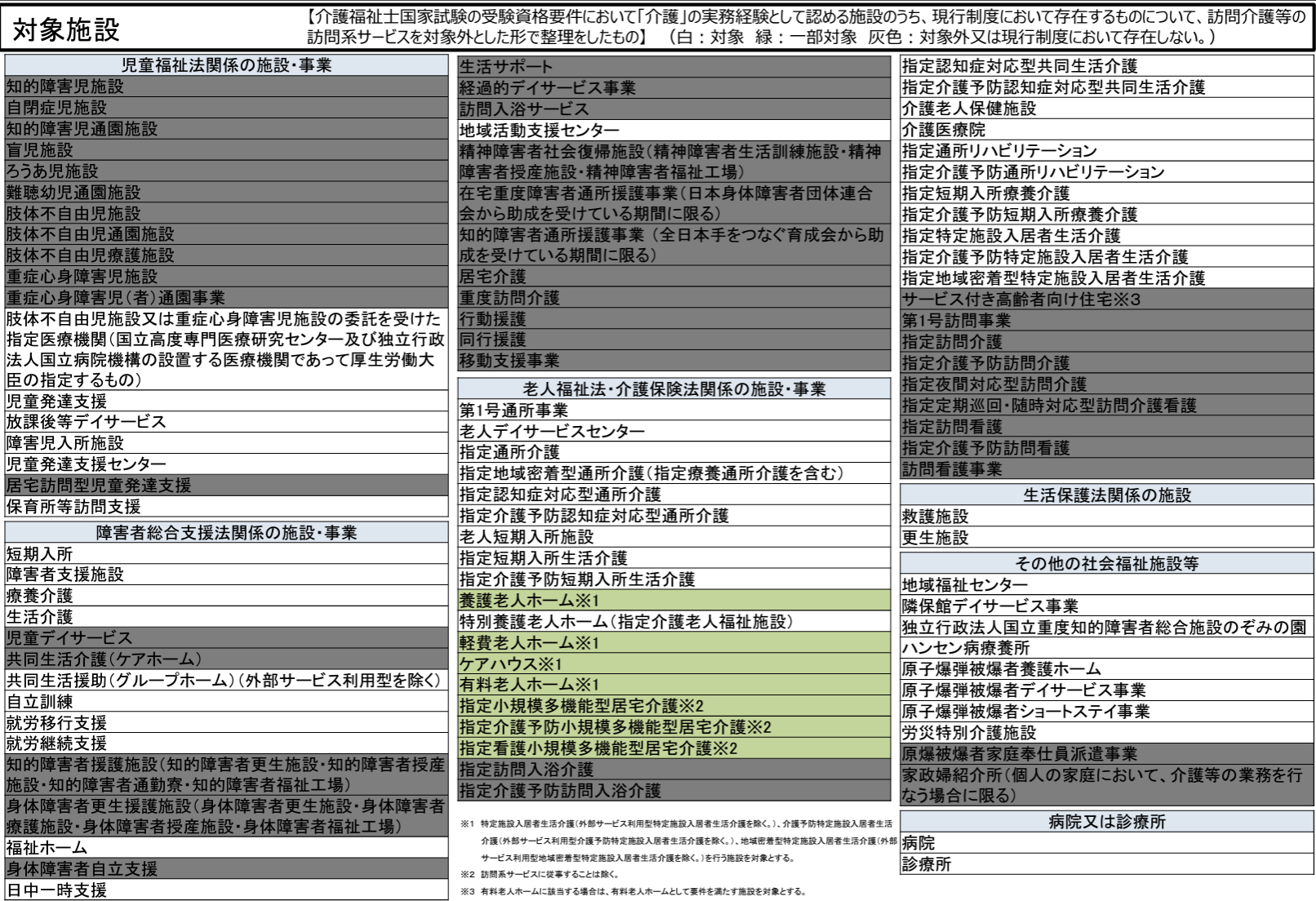
Task: Click the 生活サポート row
Action: point(674,67)
